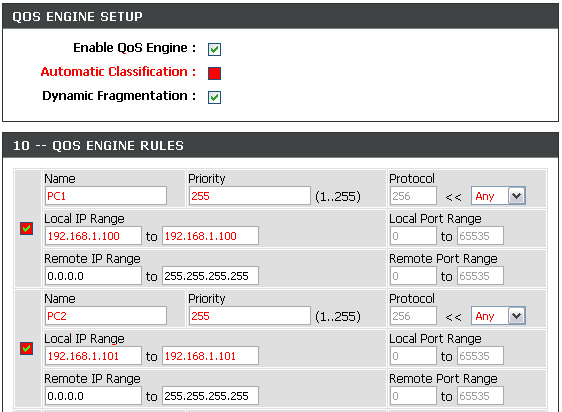Click the PC2 Name input field
The width and height of the screenshot is (562, 412).
click(x=106, y=316)
